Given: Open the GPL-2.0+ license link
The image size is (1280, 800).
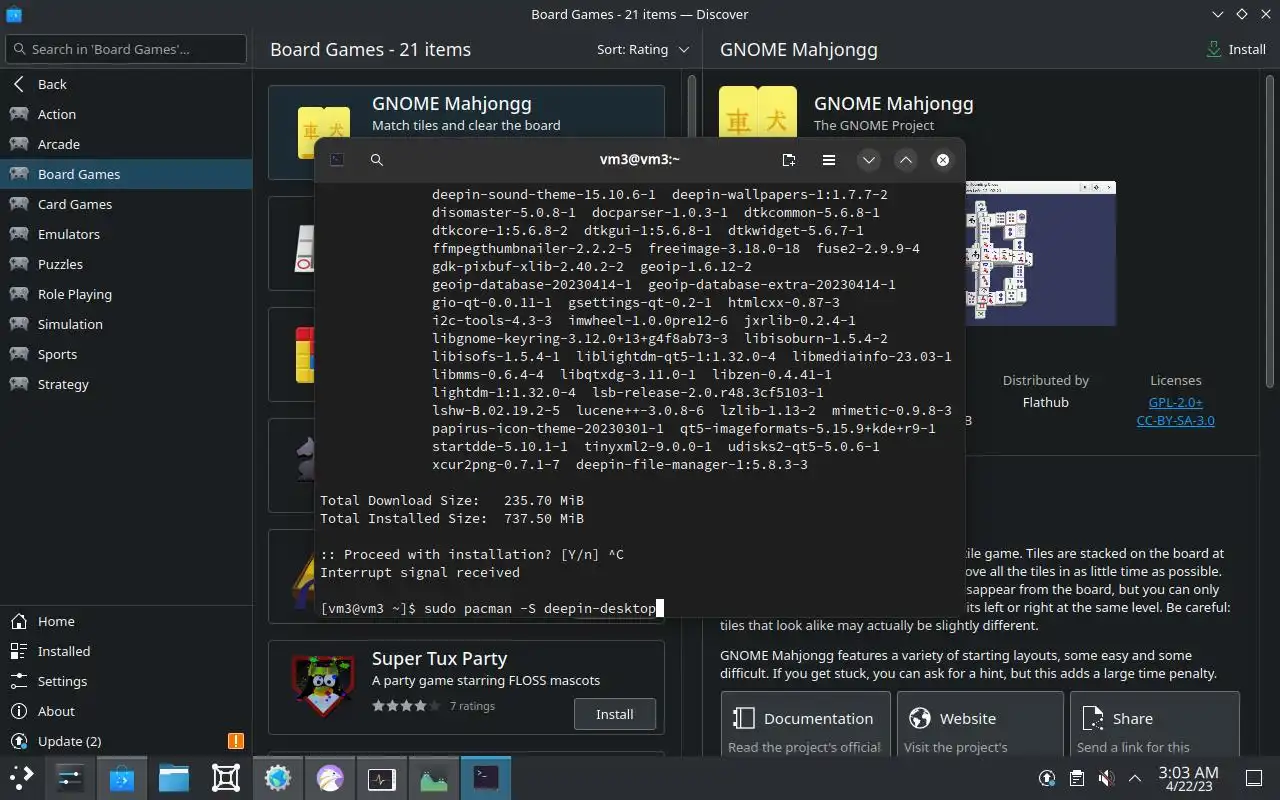Looking at the screenshot, I should click(x=1176, y=402).
